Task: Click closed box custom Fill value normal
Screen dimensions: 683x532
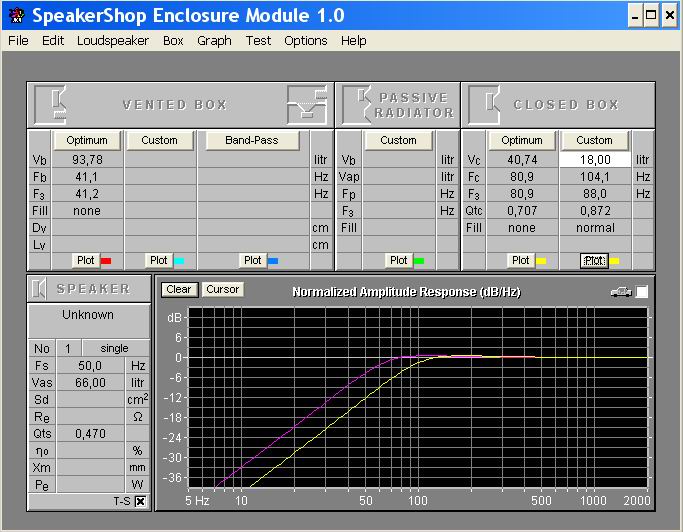Action: click(x=595, y=228)
